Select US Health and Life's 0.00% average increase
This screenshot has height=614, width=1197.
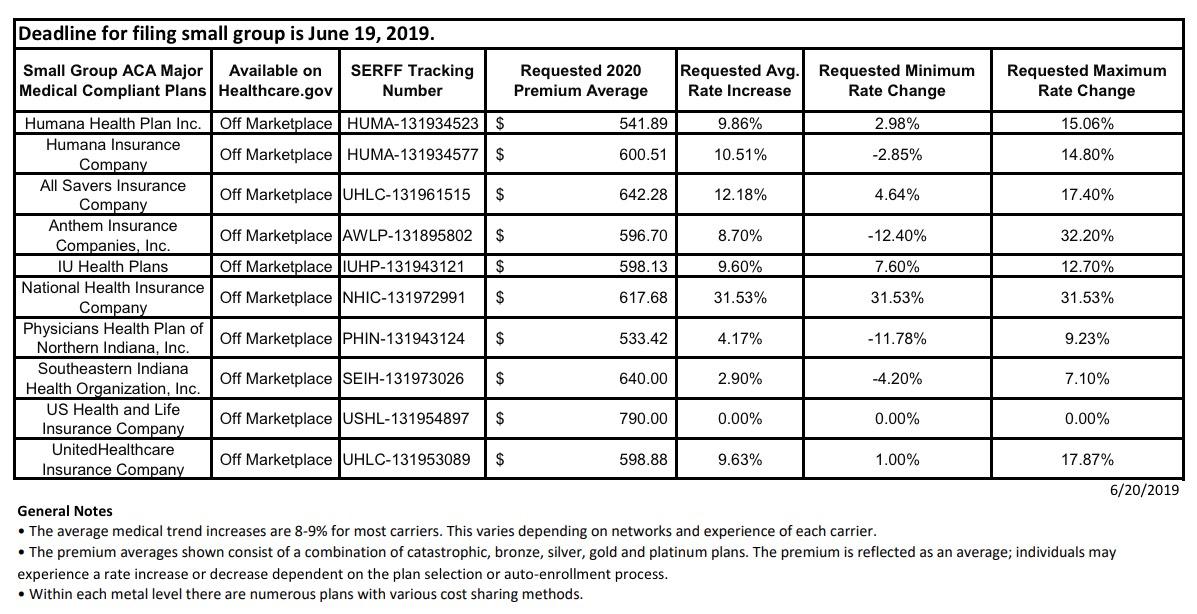click(740, 419)
